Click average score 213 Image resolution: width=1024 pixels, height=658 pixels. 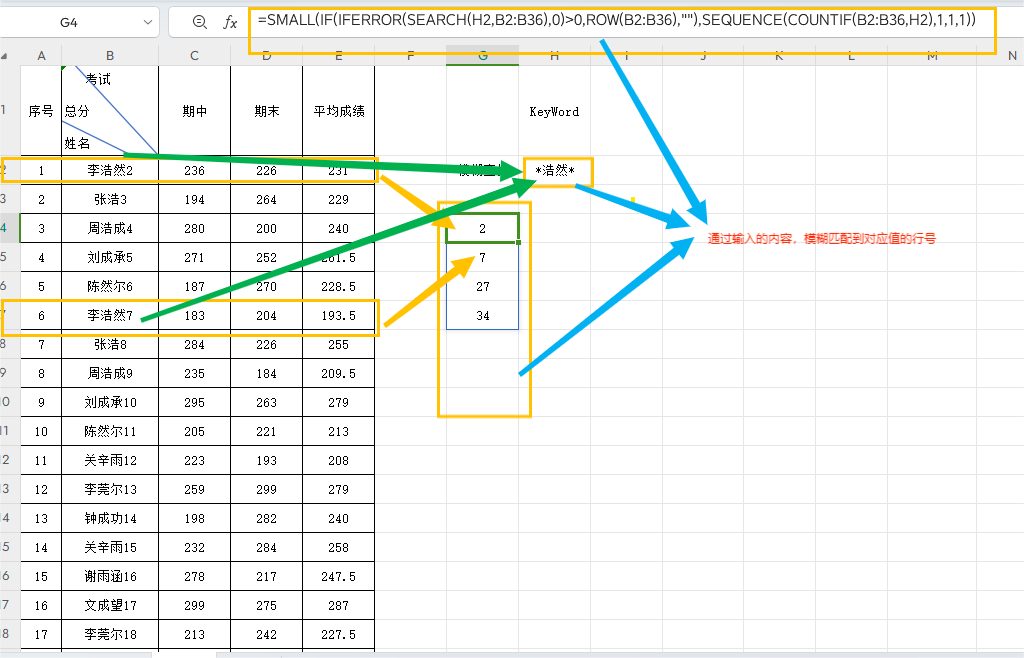coord(338,431)
